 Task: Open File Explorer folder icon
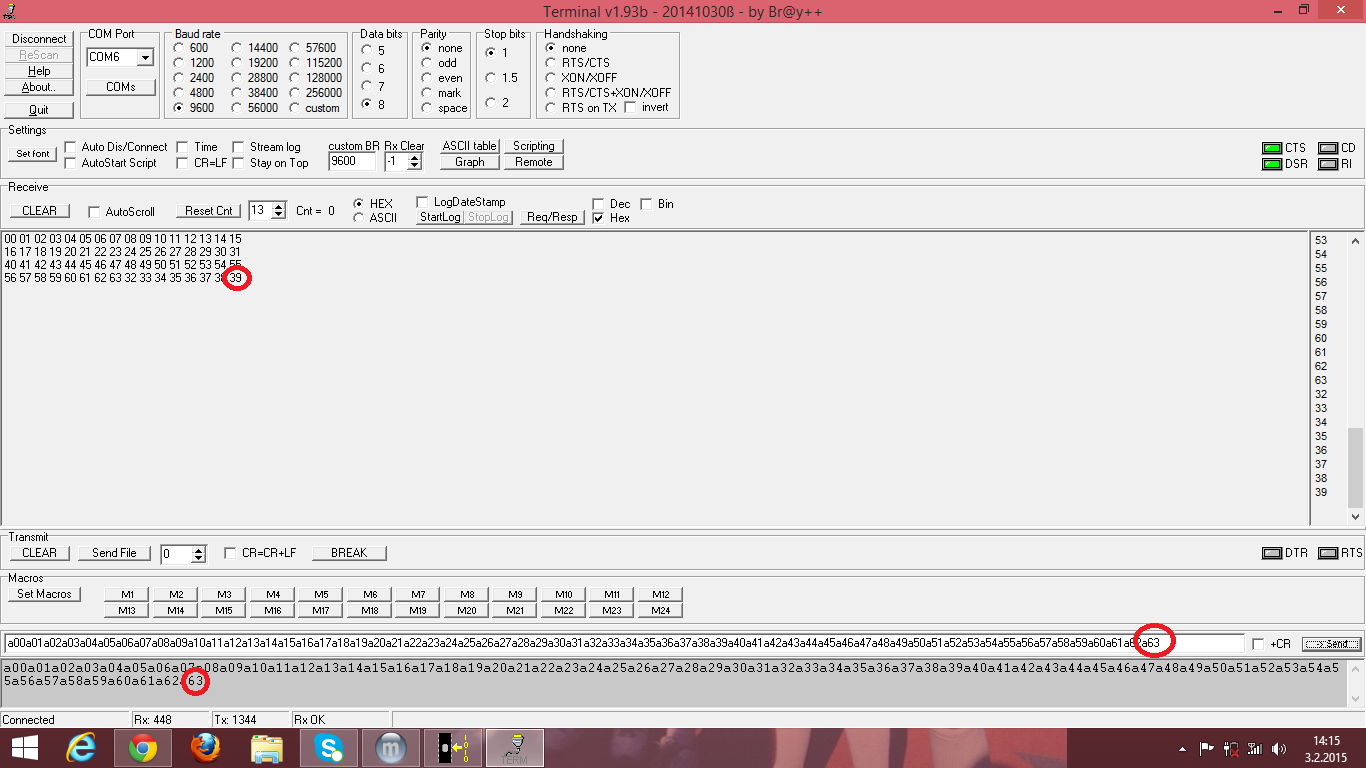coord(266,748)
